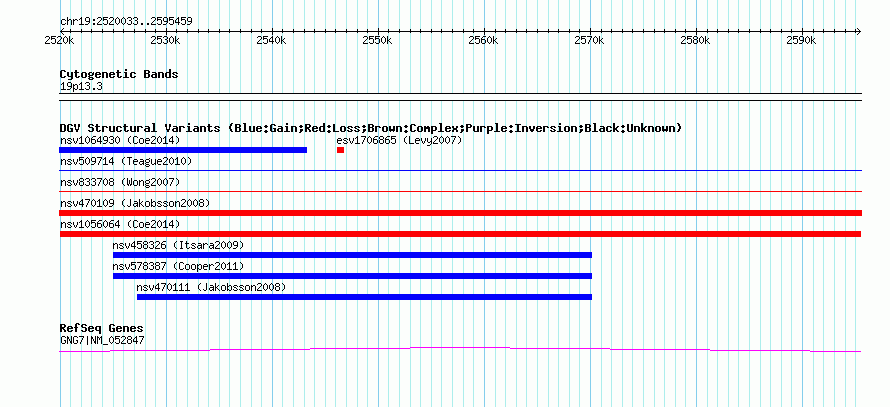
Task: Click the 2540k ruler tick label
Action: point(272,41)
